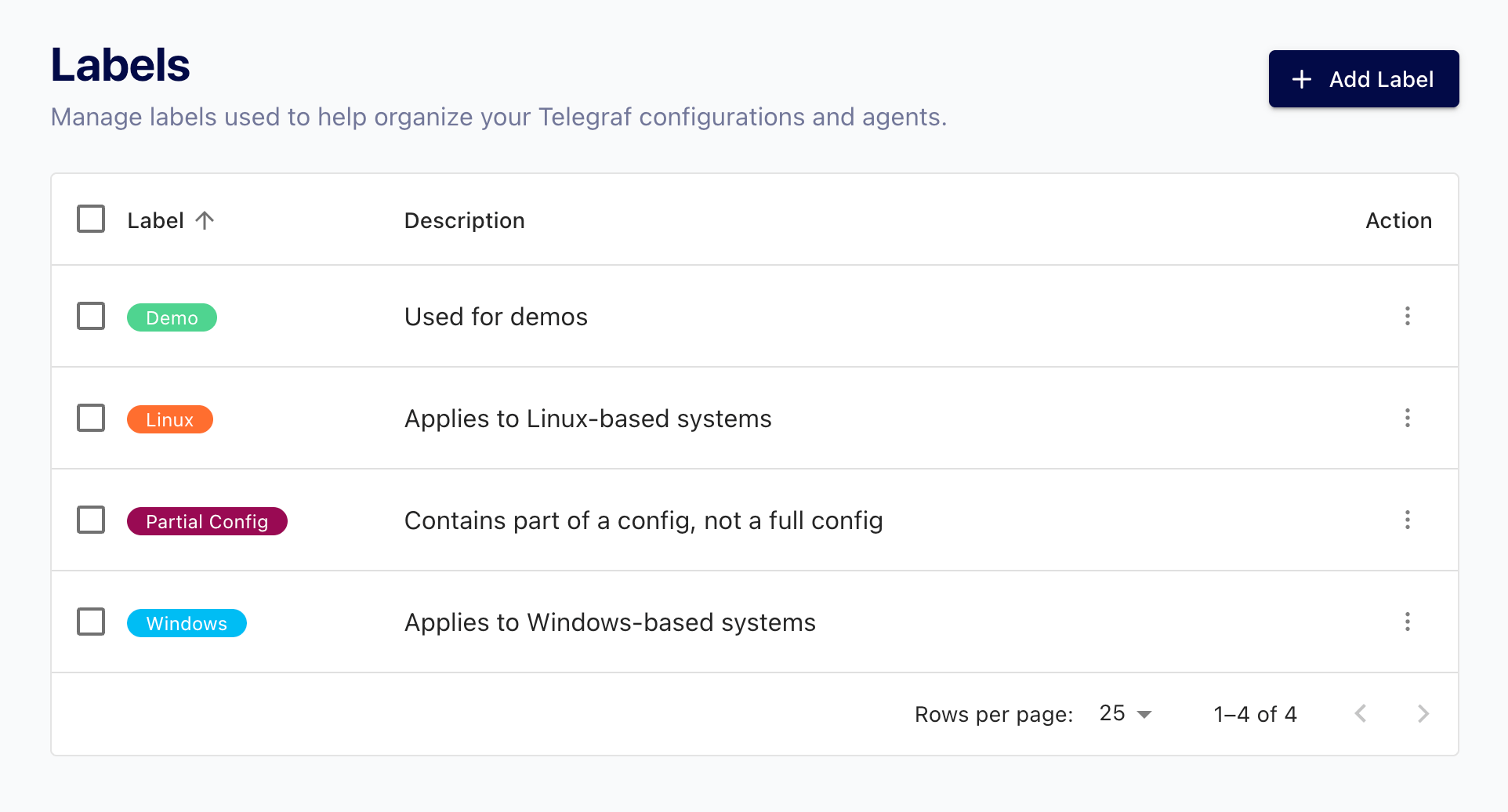Open the action menu for Windows label
The height and width of the screenshot is (812, 1508).
(1407, 622)
